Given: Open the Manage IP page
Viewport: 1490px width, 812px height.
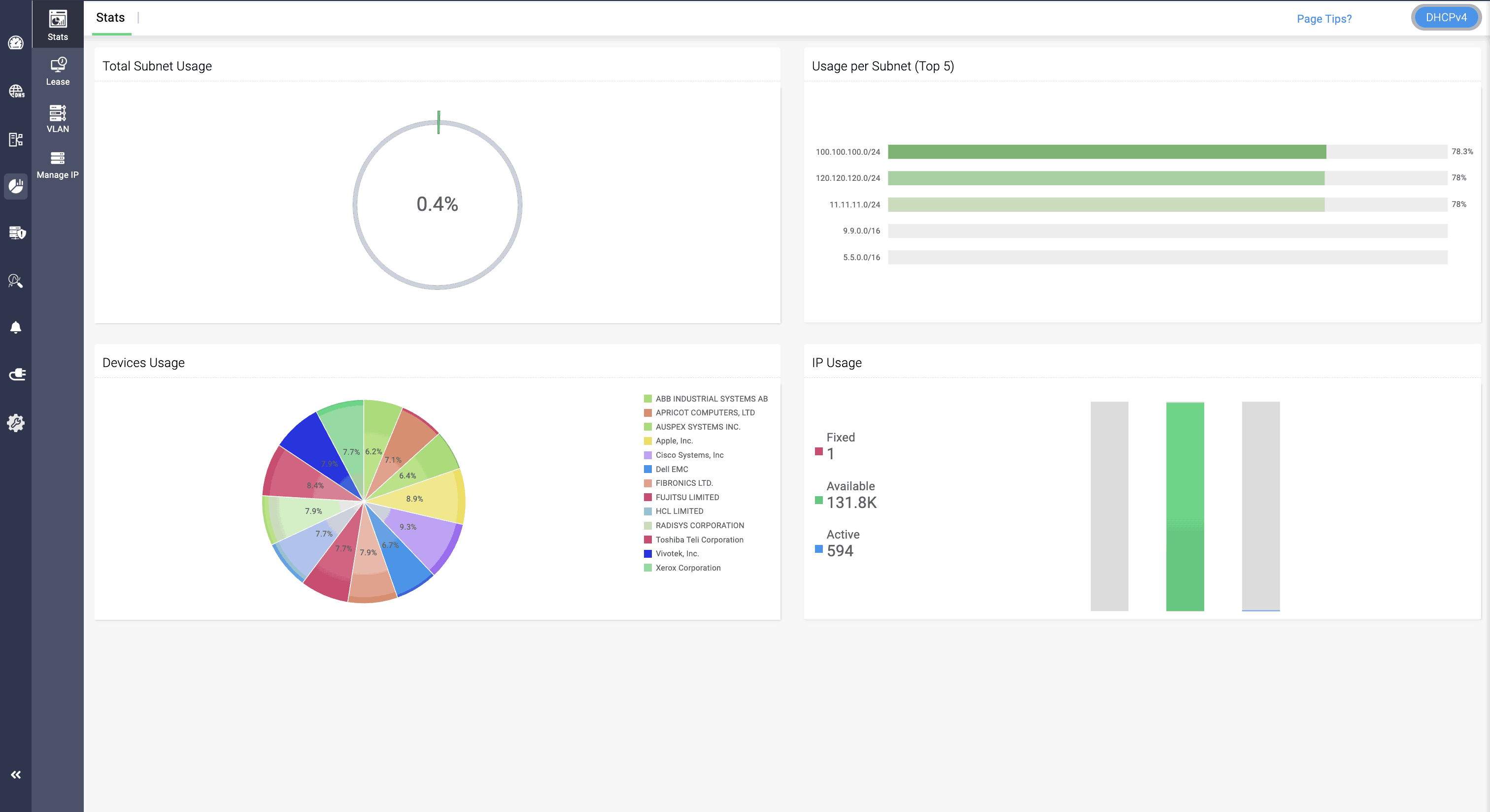Looking at the screenshot, I should (58, 165).
